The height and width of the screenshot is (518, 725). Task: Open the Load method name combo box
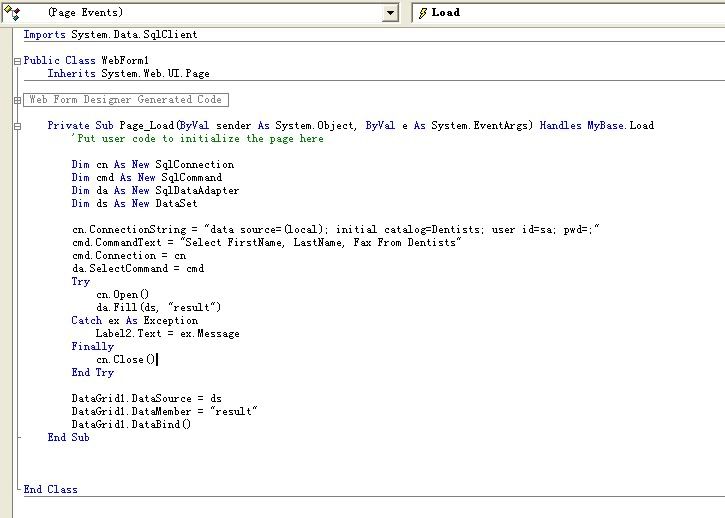pyautogui.click(x=568, y=12)
